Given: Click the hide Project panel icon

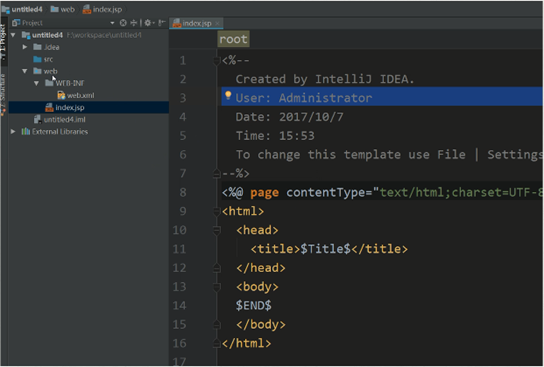Looking at the screenshot, I should [x=161, y=23].
